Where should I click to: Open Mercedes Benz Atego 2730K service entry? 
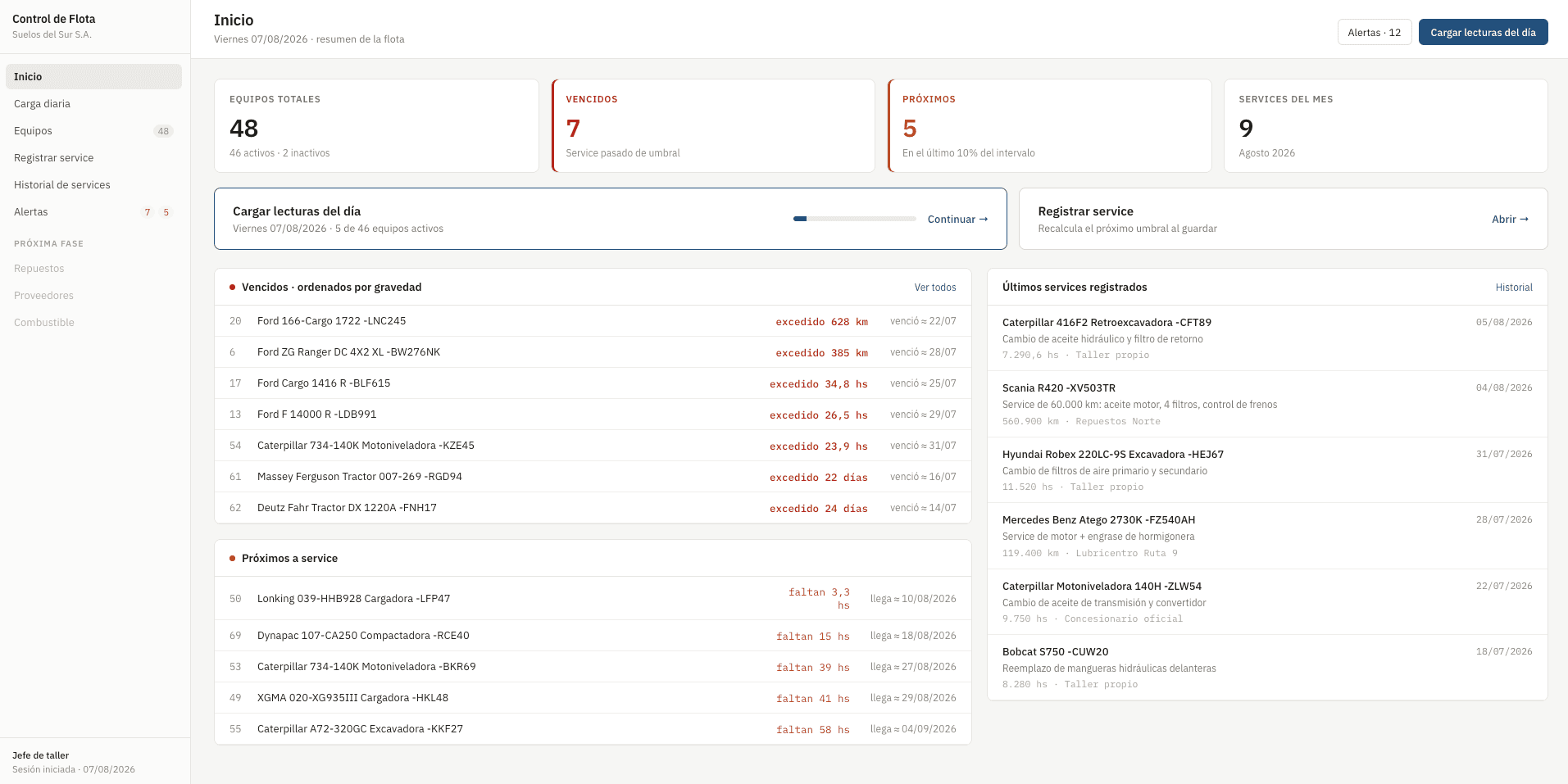(1267, 536)
